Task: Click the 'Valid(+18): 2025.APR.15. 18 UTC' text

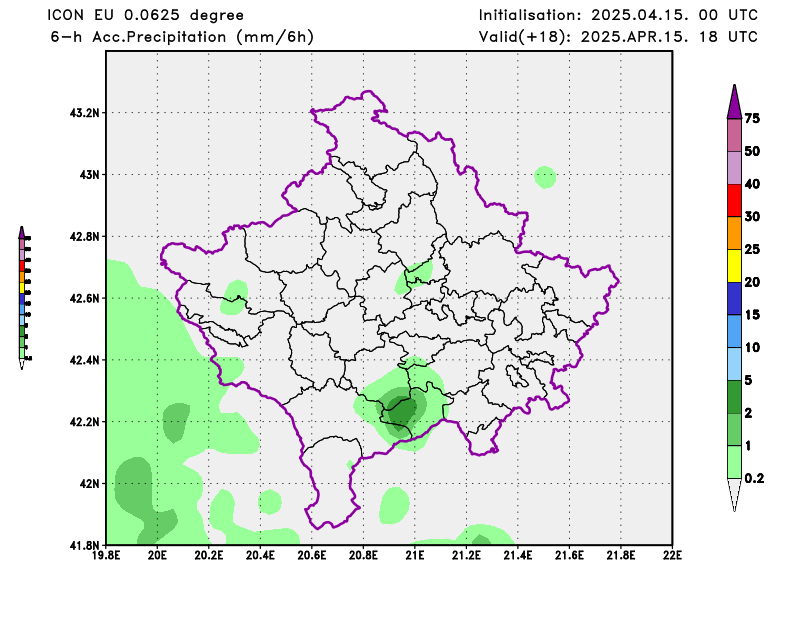Action: (x=618, y=37)
